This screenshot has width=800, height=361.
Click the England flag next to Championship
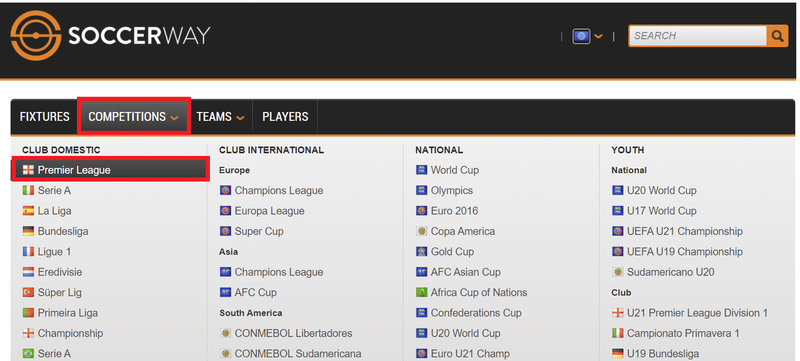tap(28, 333)
